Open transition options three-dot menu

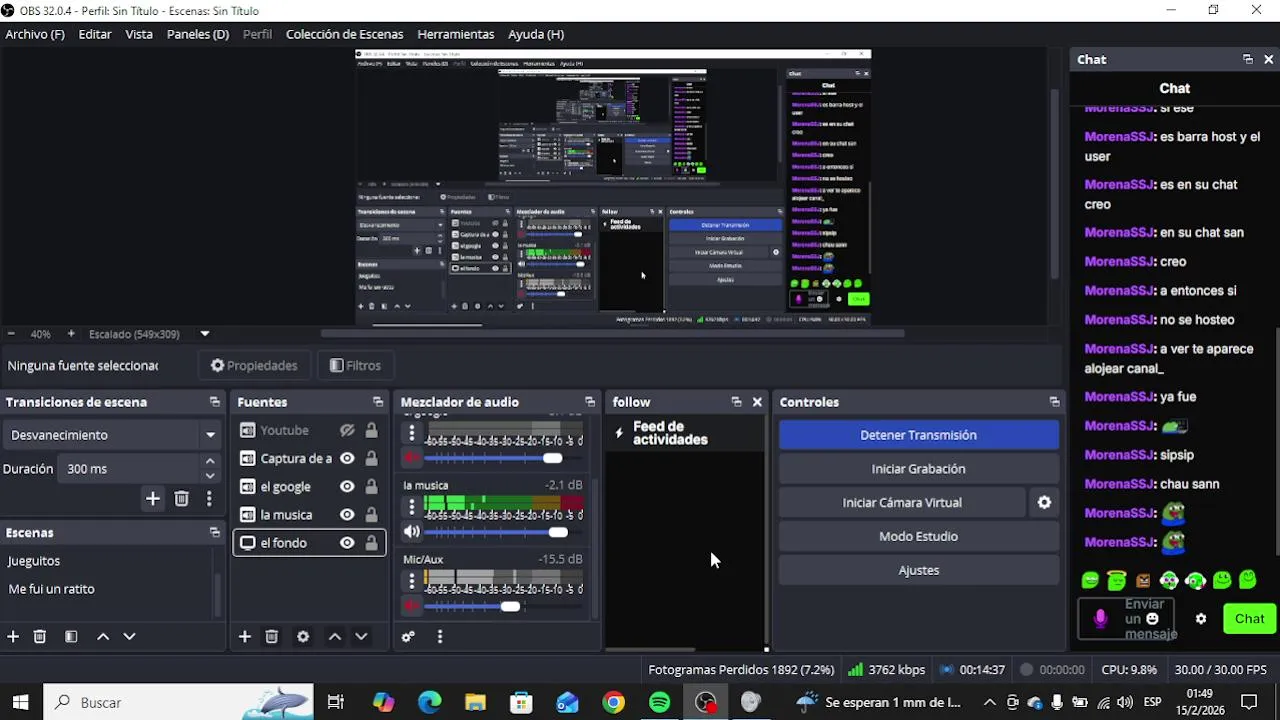[209, 498]
